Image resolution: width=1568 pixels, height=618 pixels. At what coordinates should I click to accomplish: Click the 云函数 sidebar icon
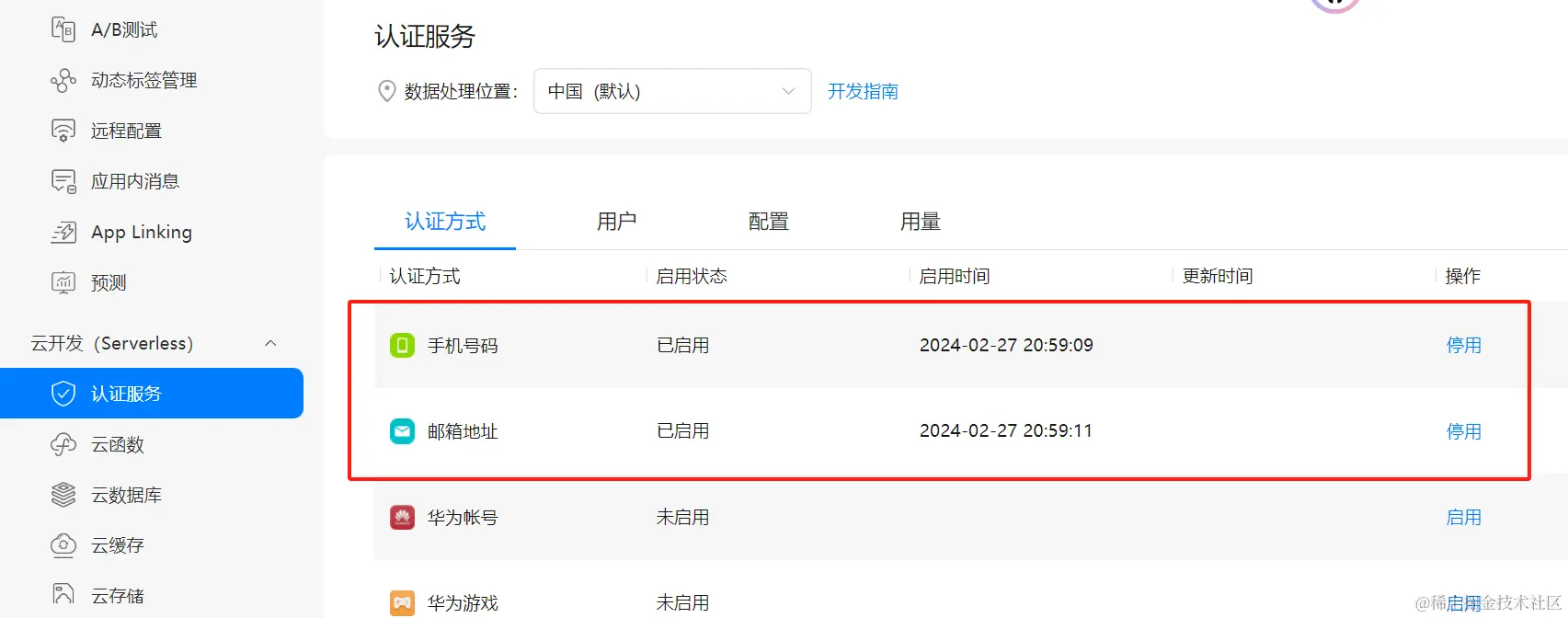click(63, 445)
